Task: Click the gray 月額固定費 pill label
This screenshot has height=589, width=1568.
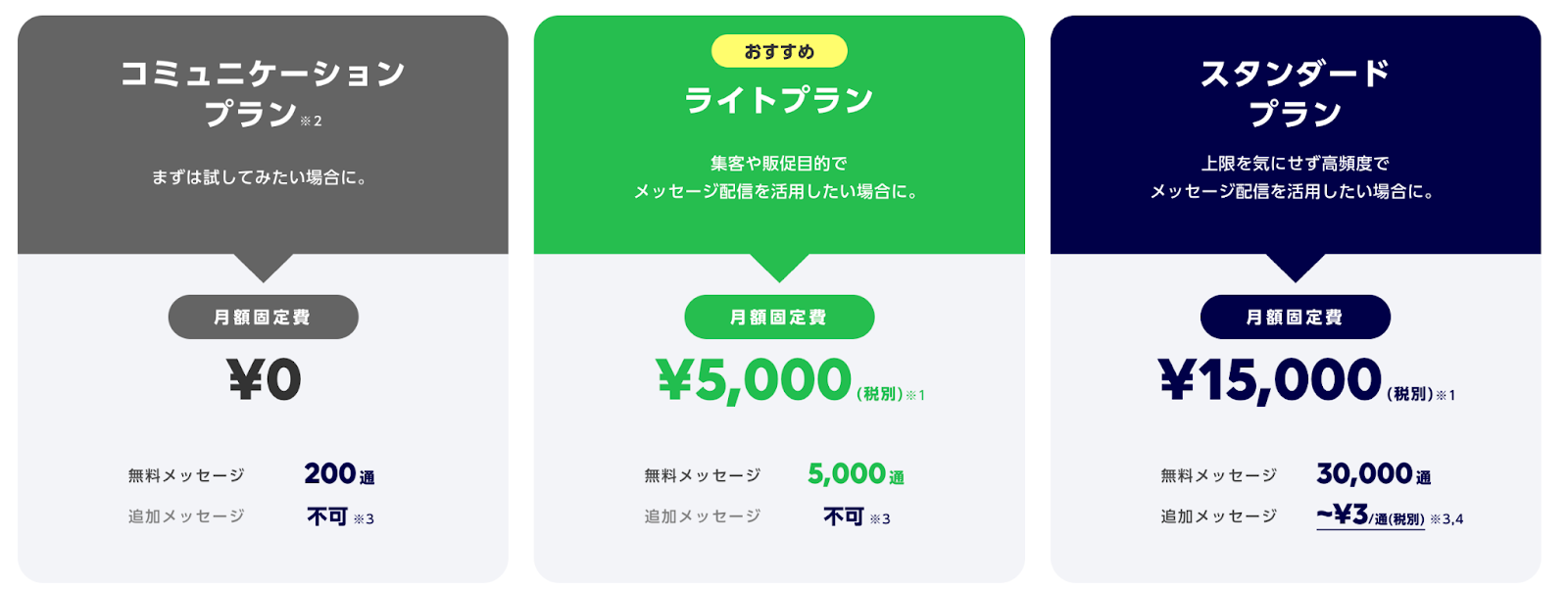Action: pos(263,318)
